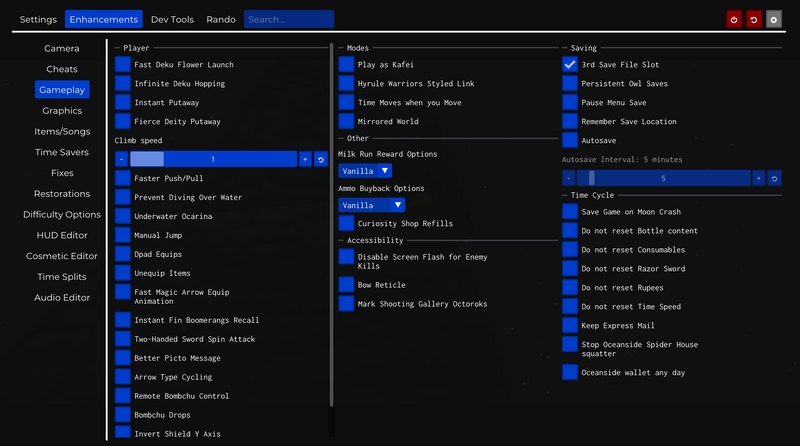Image resolution: width=800 pixels, height=446 pixels.
Task: Toggle Bow Reticle checkbox
Action: tap(346, 284)
